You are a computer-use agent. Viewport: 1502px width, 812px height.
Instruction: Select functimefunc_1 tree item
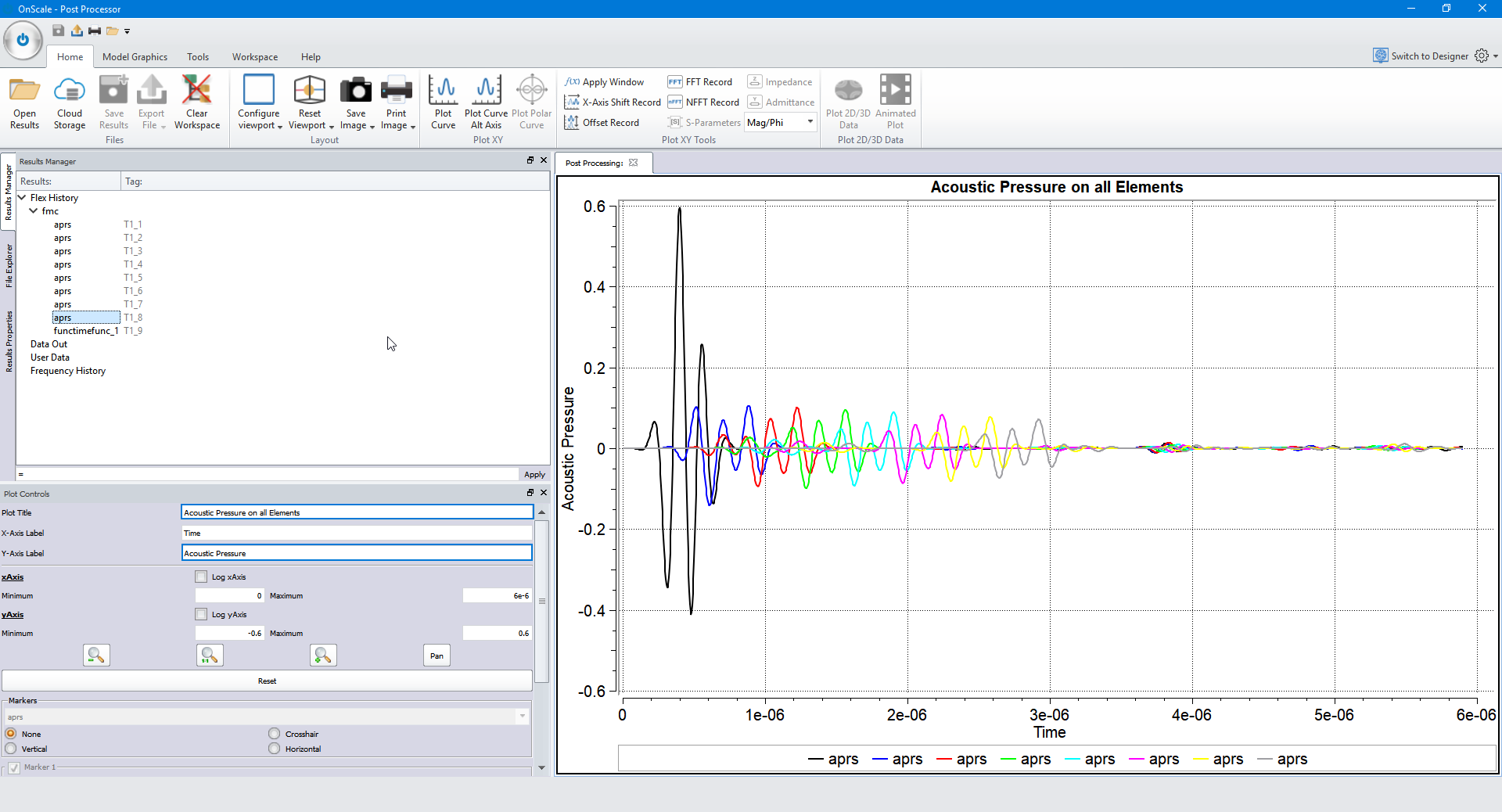tap(86, 331)
